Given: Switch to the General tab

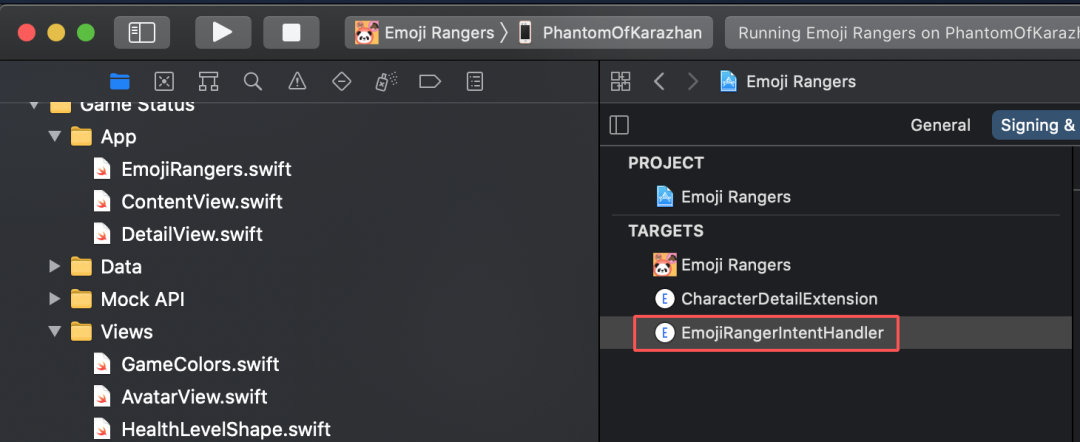Looking at the screenshot, I should pos(940,125).
